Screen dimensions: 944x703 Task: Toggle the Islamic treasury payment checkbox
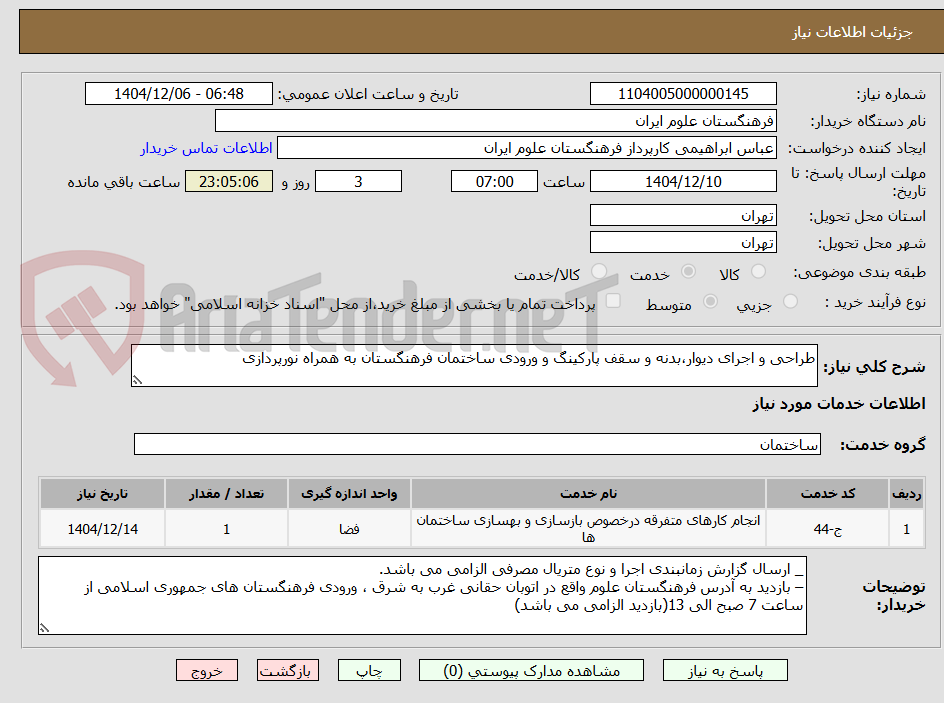point(613,301)
